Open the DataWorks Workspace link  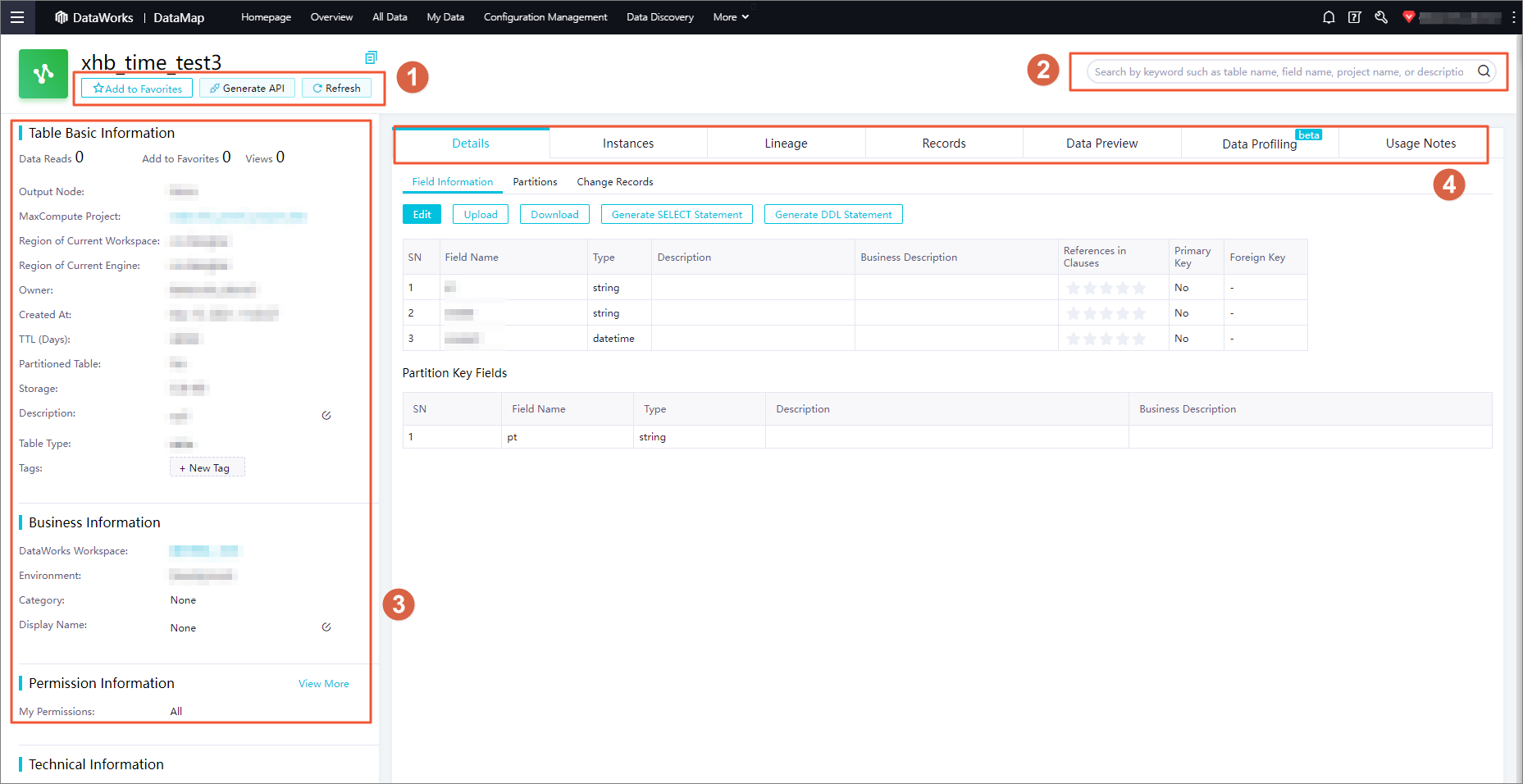pyautogui.click(x=204, y=551)
